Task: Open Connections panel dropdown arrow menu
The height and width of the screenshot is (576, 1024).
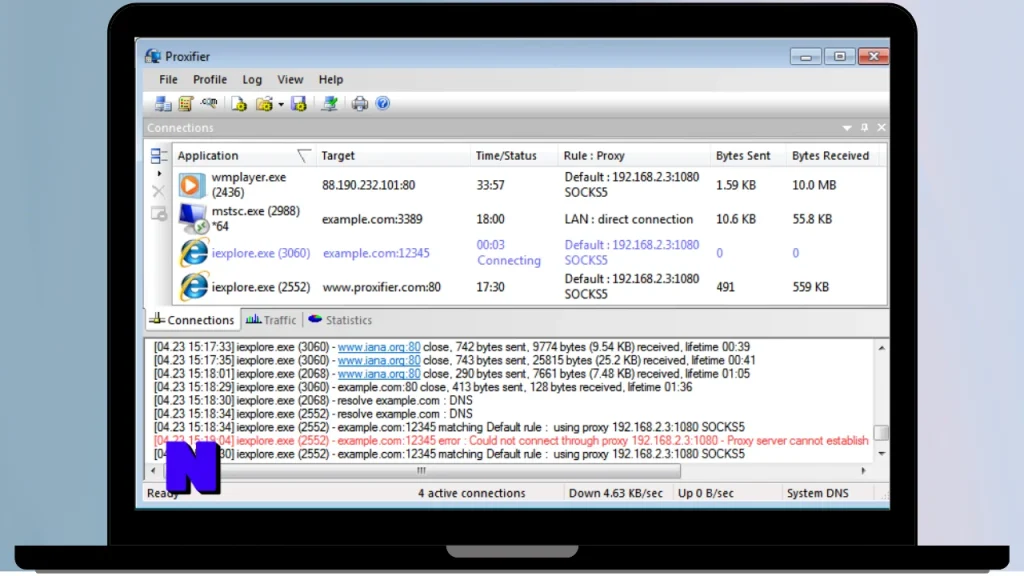Action: point(847,128)
